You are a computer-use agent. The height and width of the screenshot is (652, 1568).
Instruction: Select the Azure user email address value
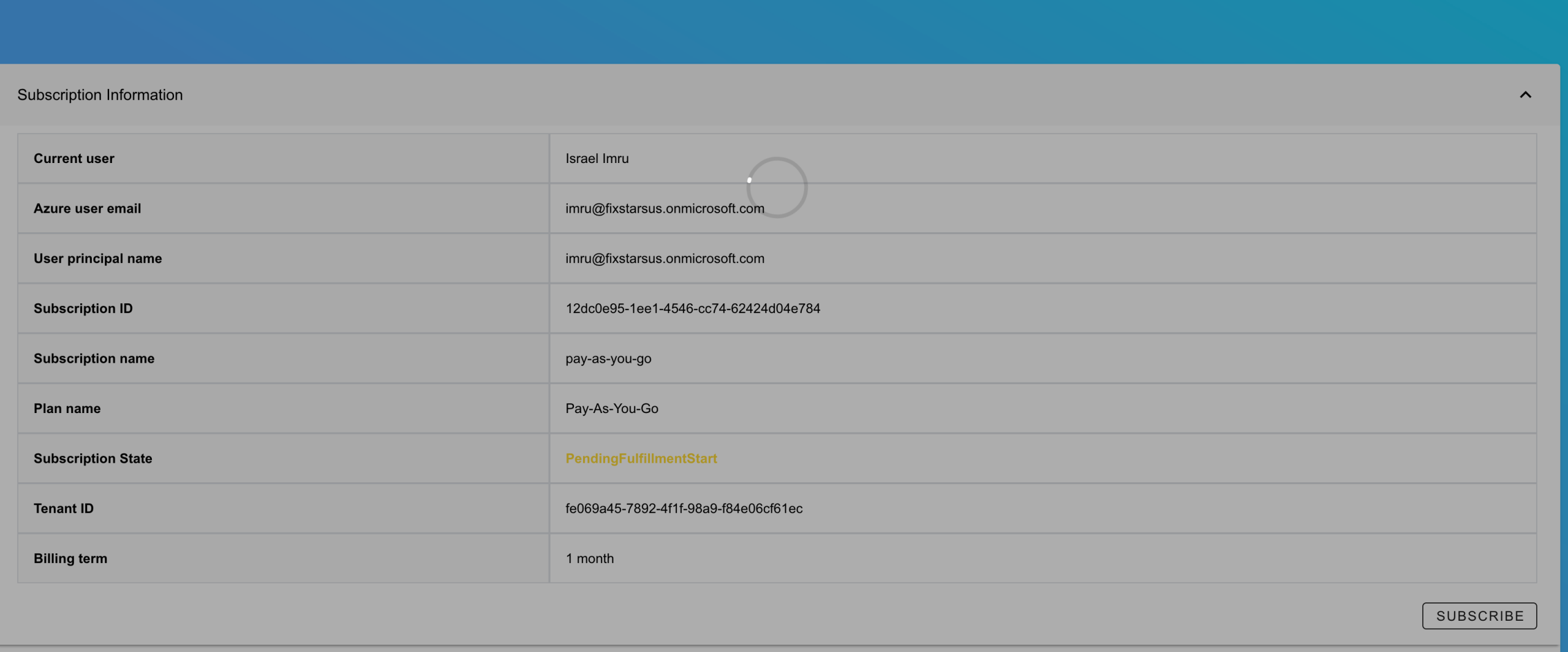665,208
